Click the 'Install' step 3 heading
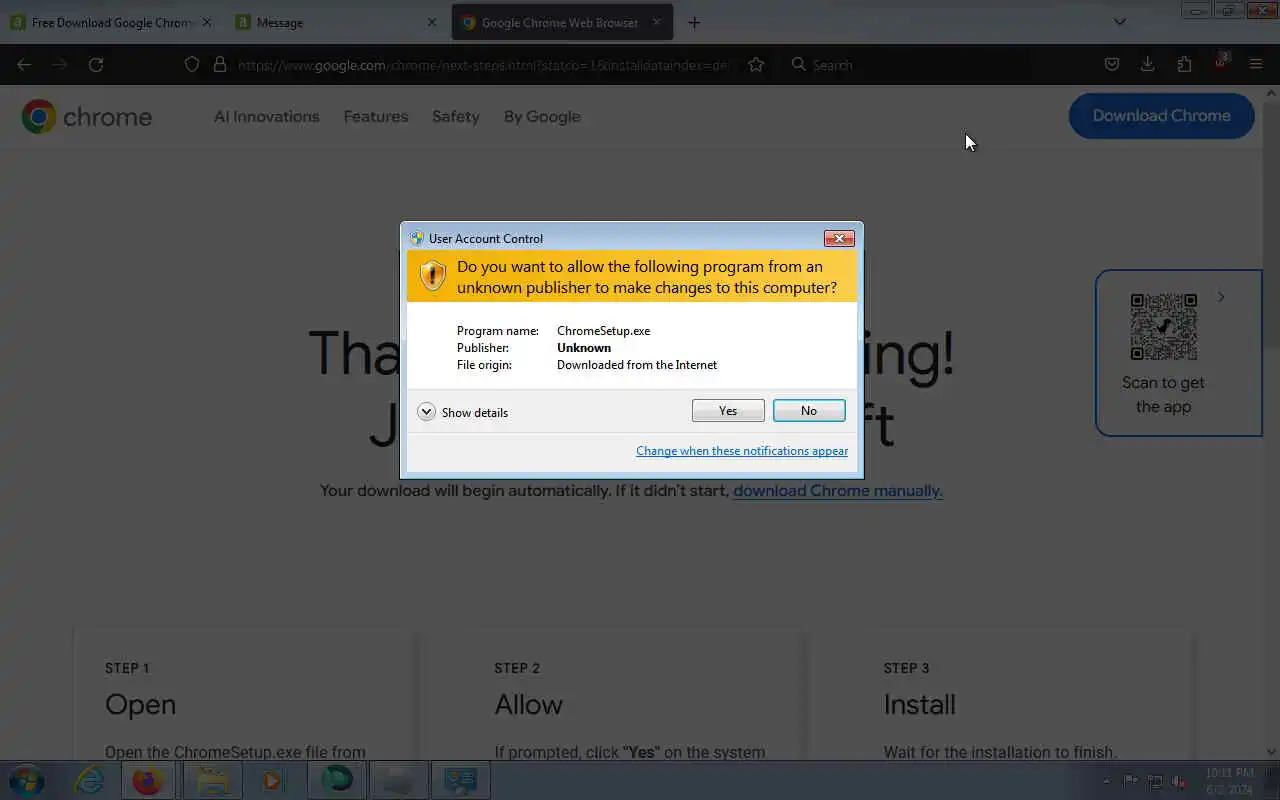 (x=919, y=705)
